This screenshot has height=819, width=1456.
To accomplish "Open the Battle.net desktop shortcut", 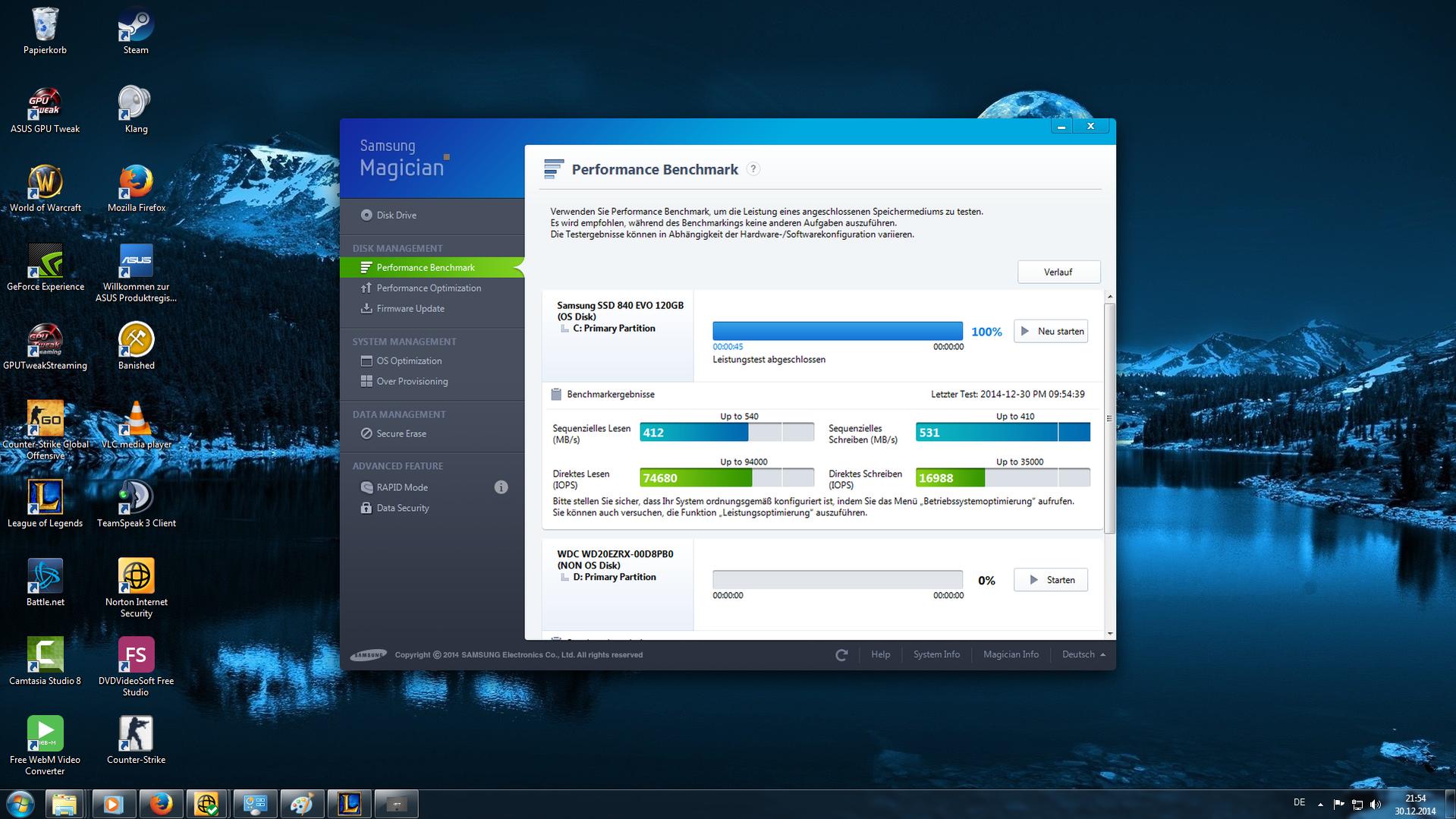I will point(45,584).
